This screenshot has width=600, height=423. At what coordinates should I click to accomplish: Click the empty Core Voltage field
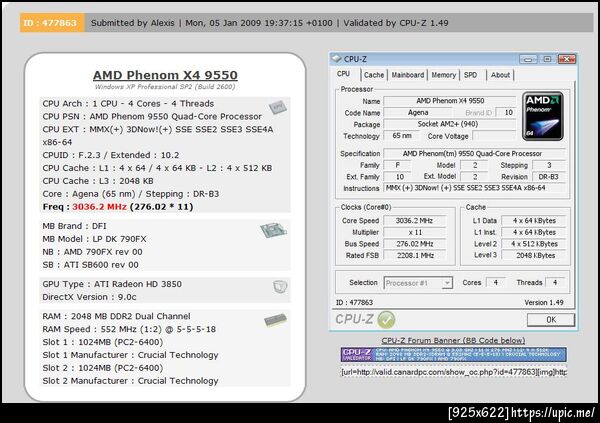click(494, 136)
